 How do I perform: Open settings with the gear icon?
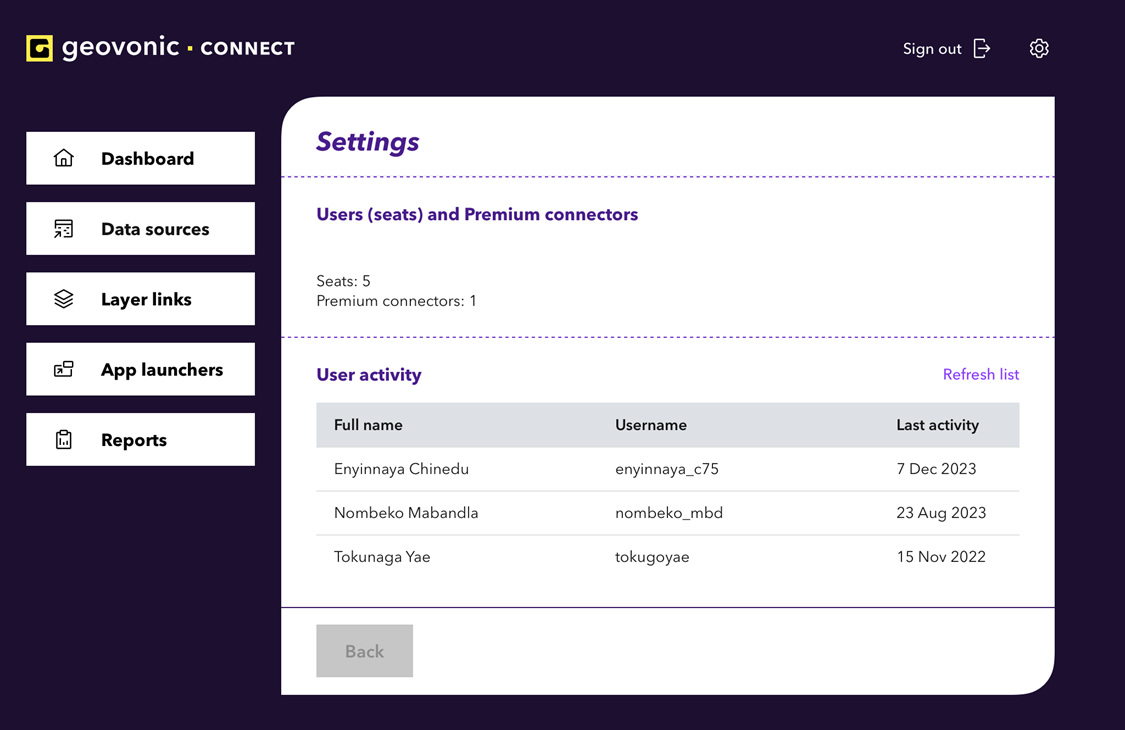pos(1039,47)
